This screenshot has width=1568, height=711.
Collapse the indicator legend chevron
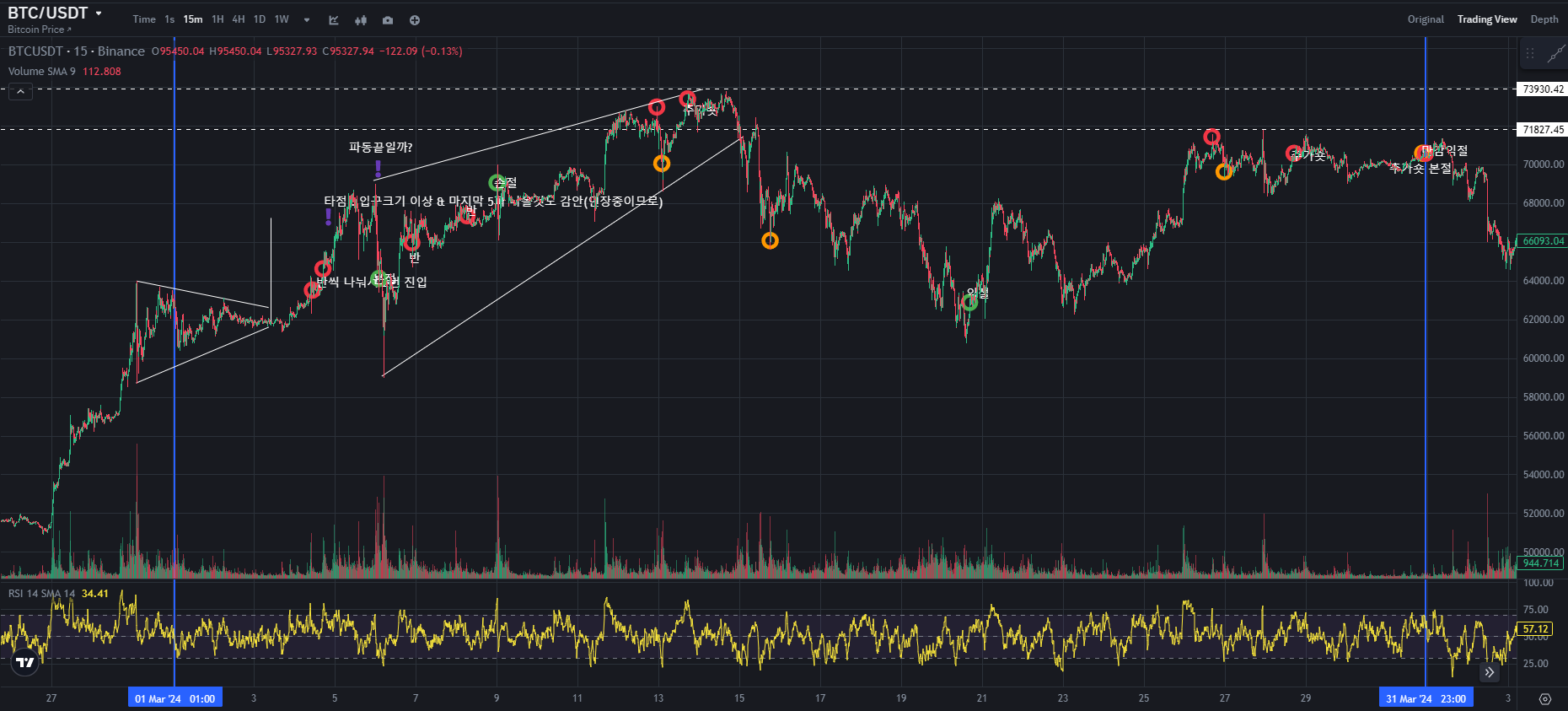pos(21,92)
